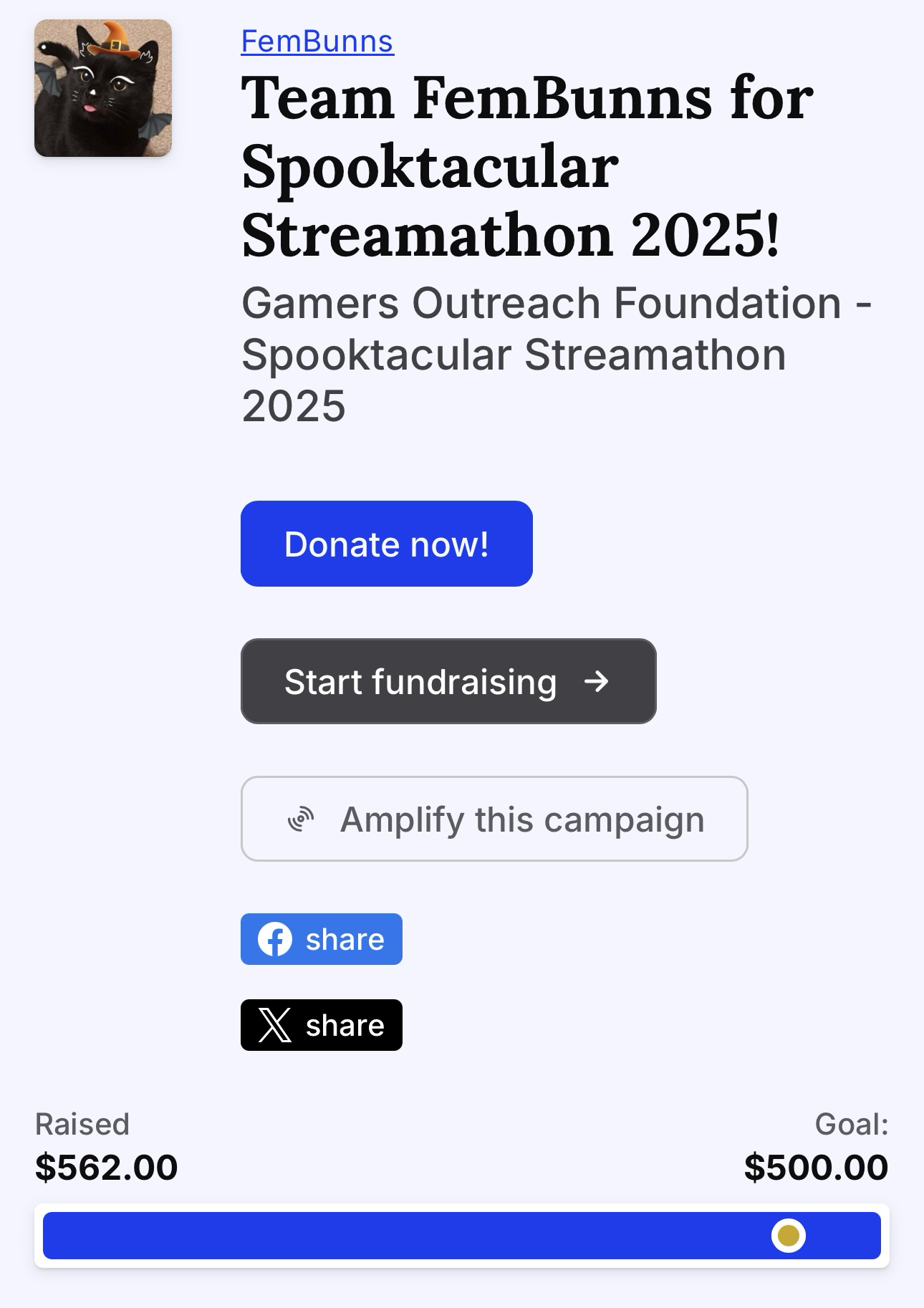Open the FemBunns profile link

317,42
